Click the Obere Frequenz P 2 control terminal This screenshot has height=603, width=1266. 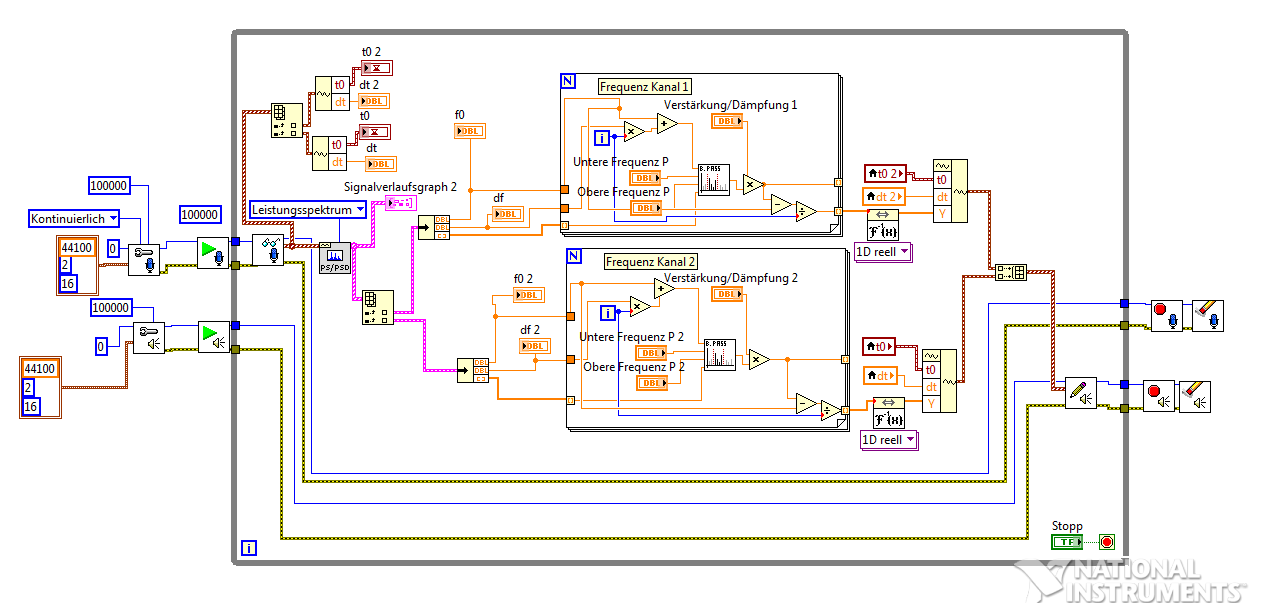[x=652, y=383]
